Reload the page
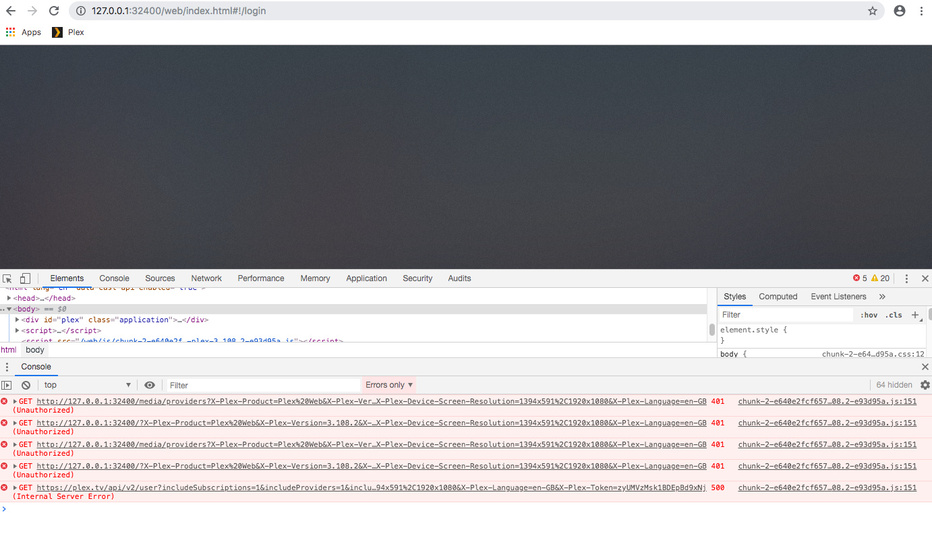 (54, 11)
